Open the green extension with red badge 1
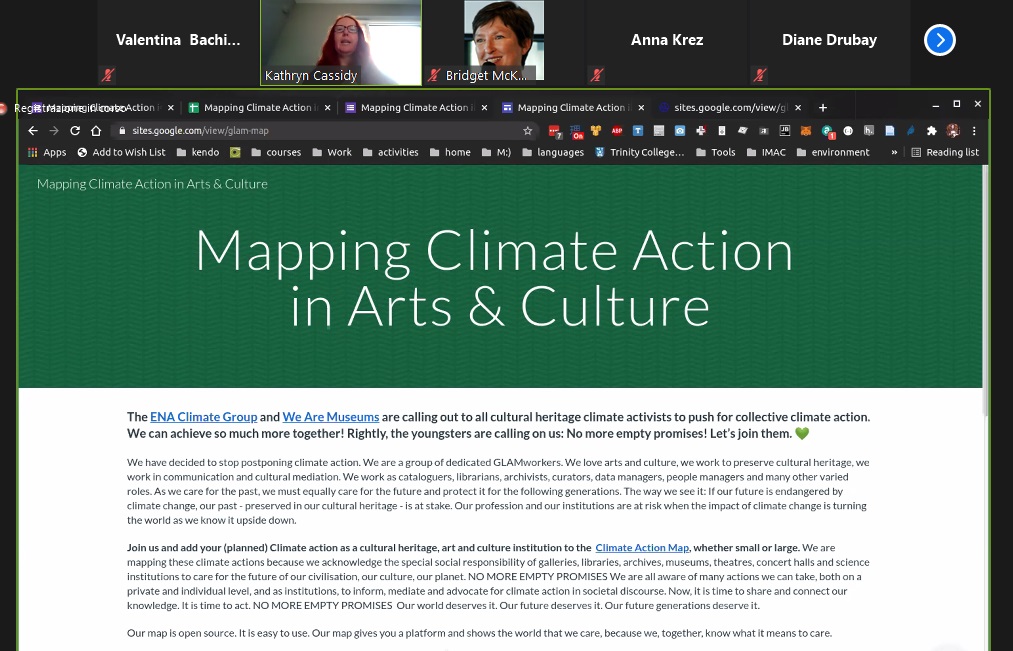Screen dimensions: 1013x651 (828, 132)
